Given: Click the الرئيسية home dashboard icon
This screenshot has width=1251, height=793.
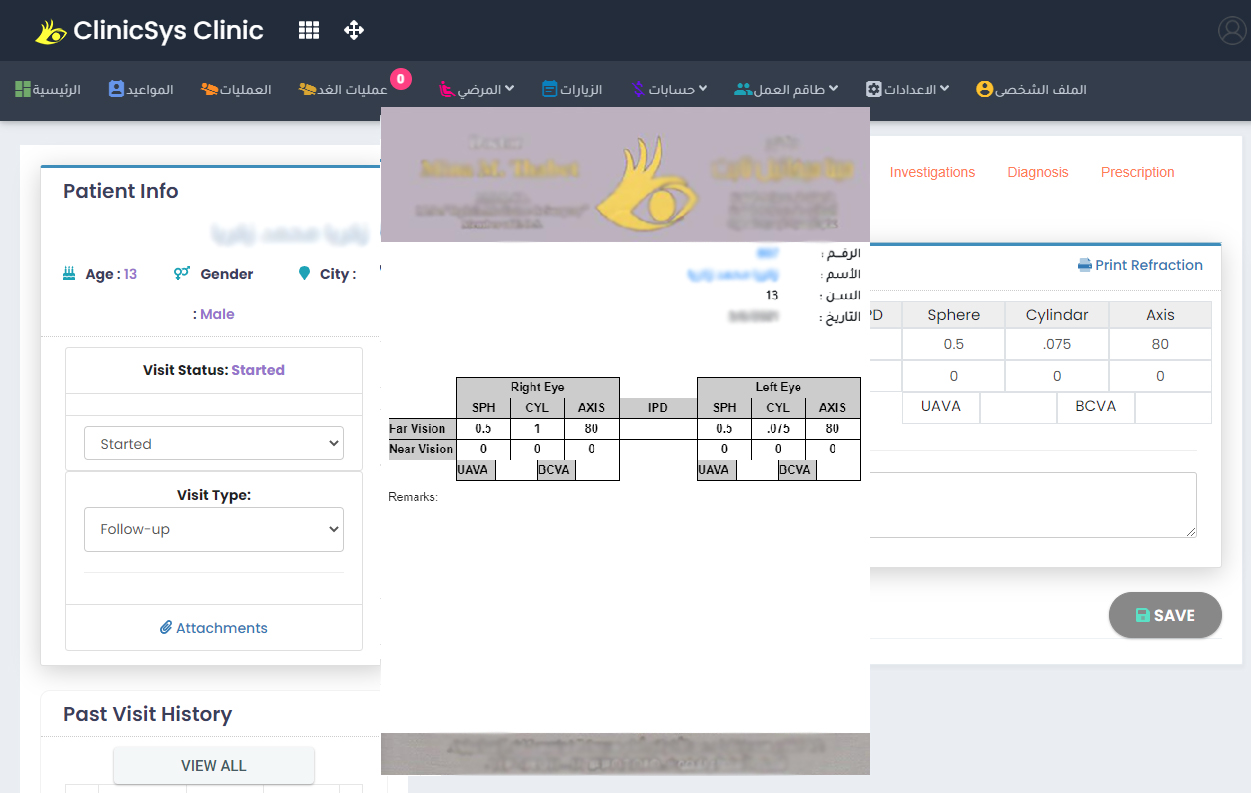Looking at the screenshot, I should pos(23,89).
